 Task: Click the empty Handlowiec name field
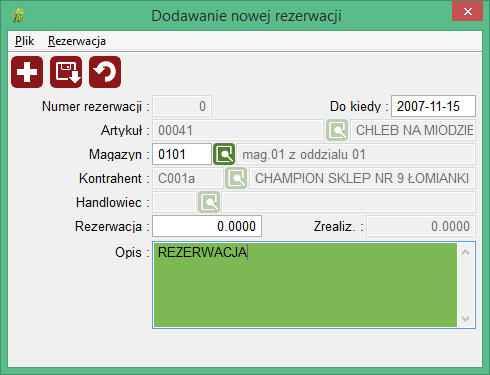pos(348,202)
